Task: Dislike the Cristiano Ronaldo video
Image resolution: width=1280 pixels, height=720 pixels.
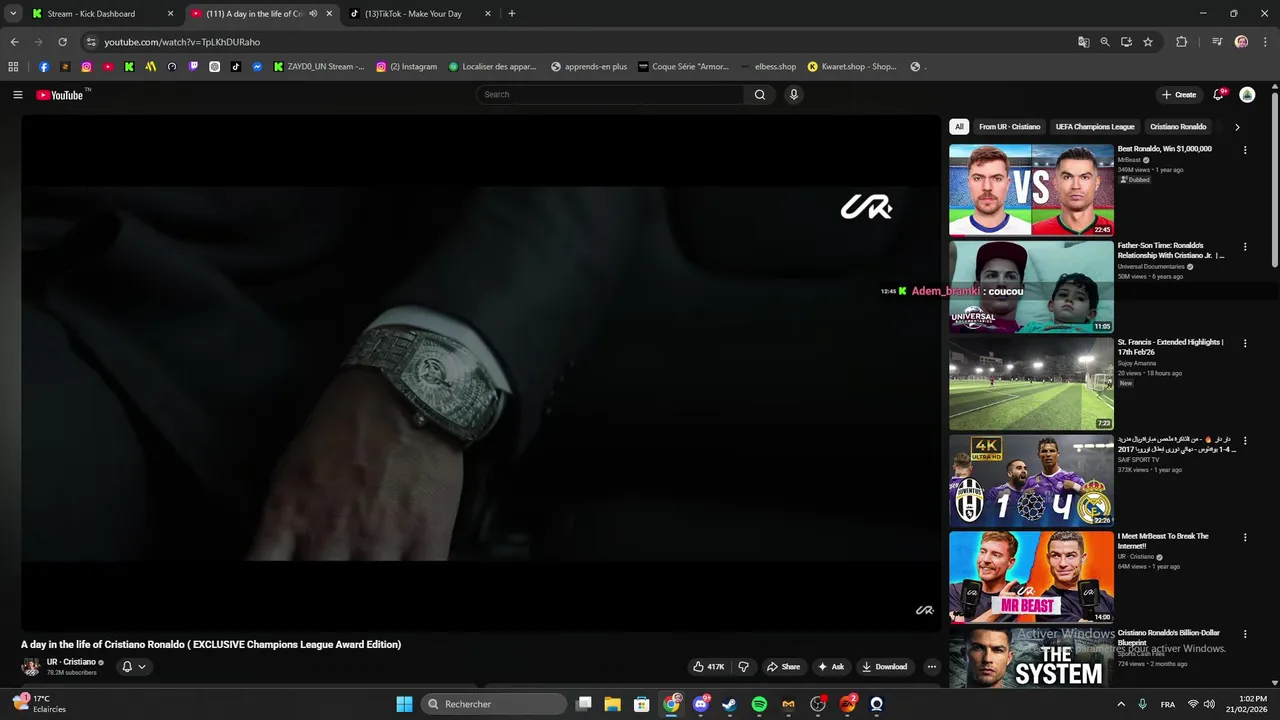Action: (x=743, y=667)
